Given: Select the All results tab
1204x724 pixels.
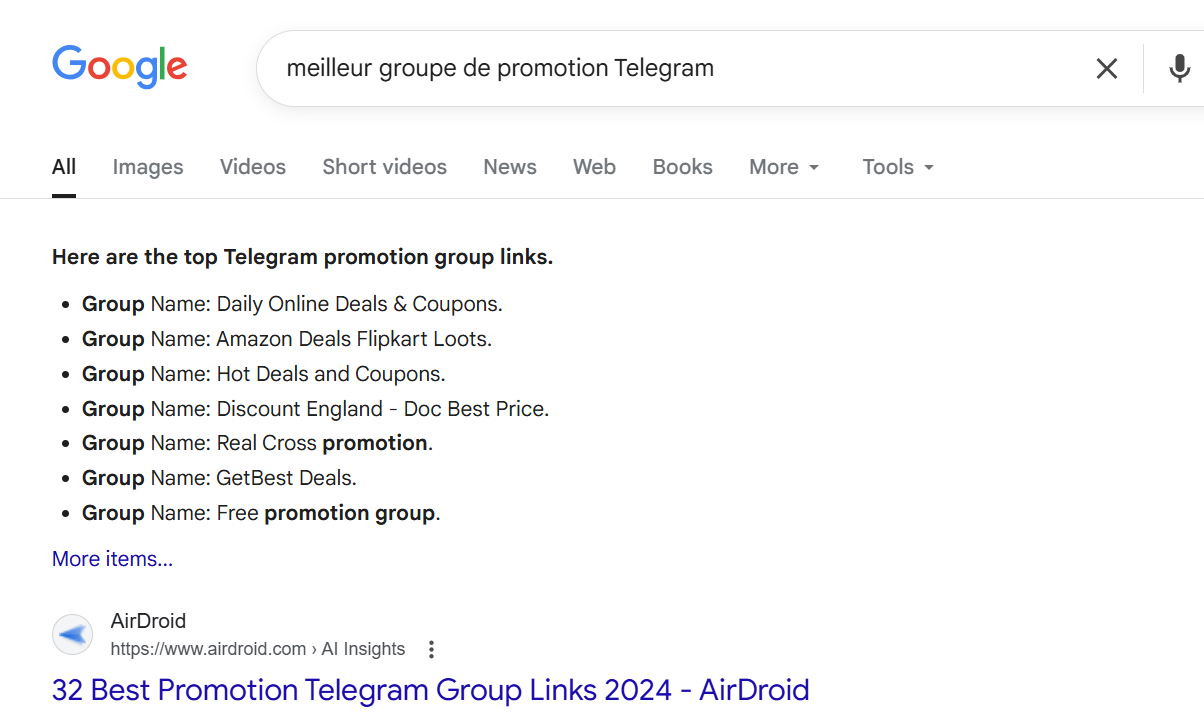Looking at the screenshot, I should pos(63,167).
